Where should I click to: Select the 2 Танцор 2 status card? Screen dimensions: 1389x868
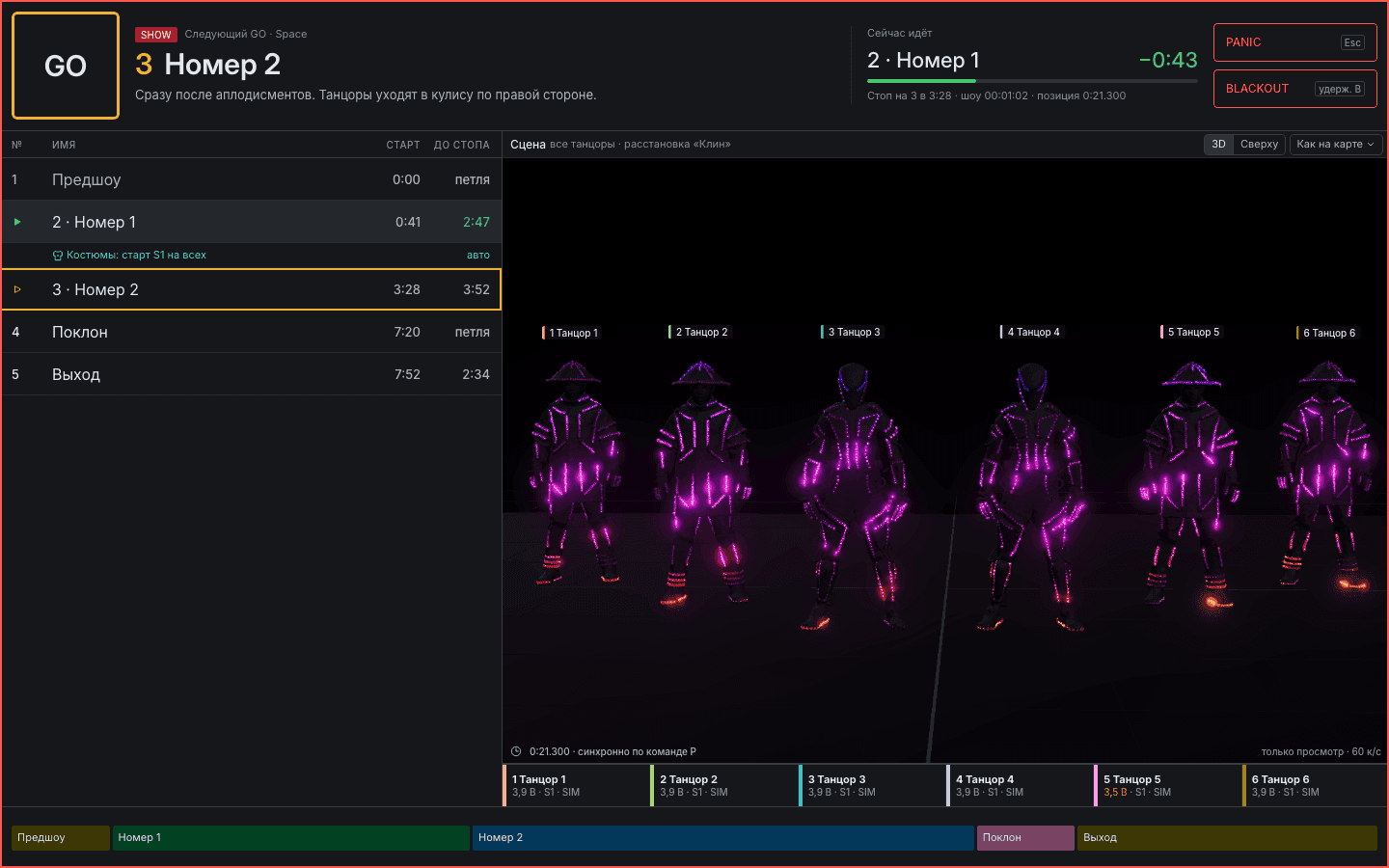coord(724,785)
